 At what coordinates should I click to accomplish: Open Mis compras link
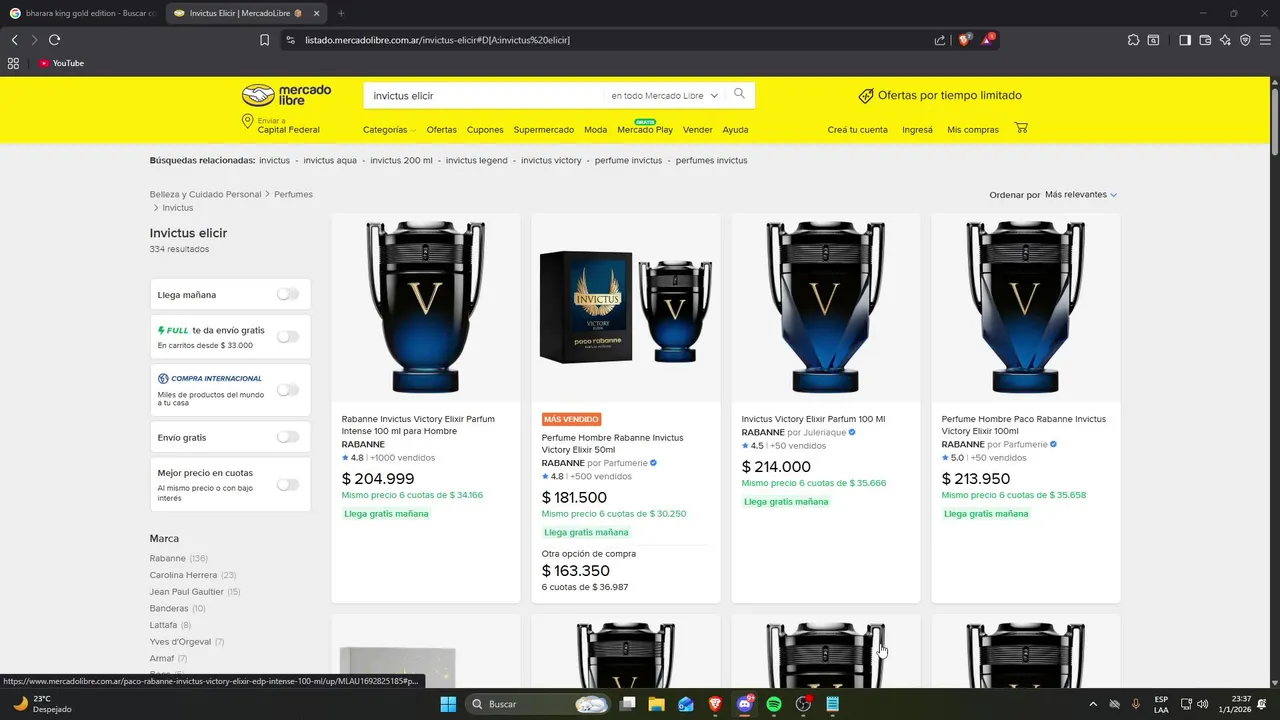click(x=973, y=130)
